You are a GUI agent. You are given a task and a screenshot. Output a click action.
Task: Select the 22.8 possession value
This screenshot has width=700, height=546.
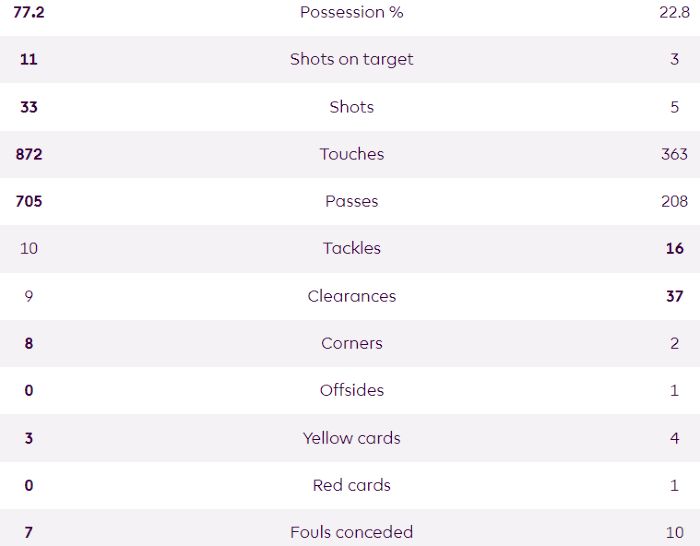click(x=673, y=12)
